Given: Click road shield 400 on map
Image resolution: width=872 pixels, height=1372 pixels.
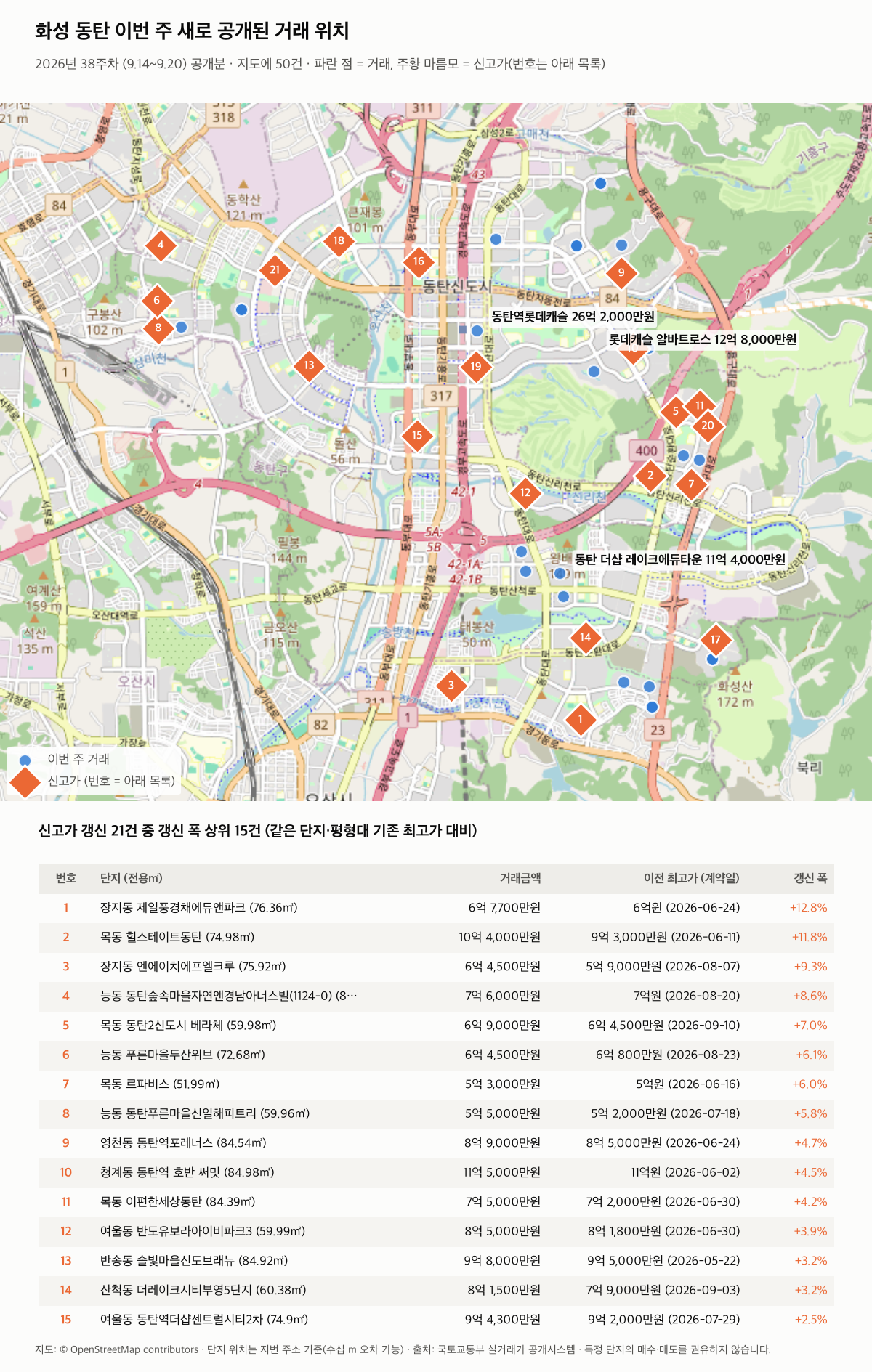Looking at the screenshot, I should click(x=646, y=450).
